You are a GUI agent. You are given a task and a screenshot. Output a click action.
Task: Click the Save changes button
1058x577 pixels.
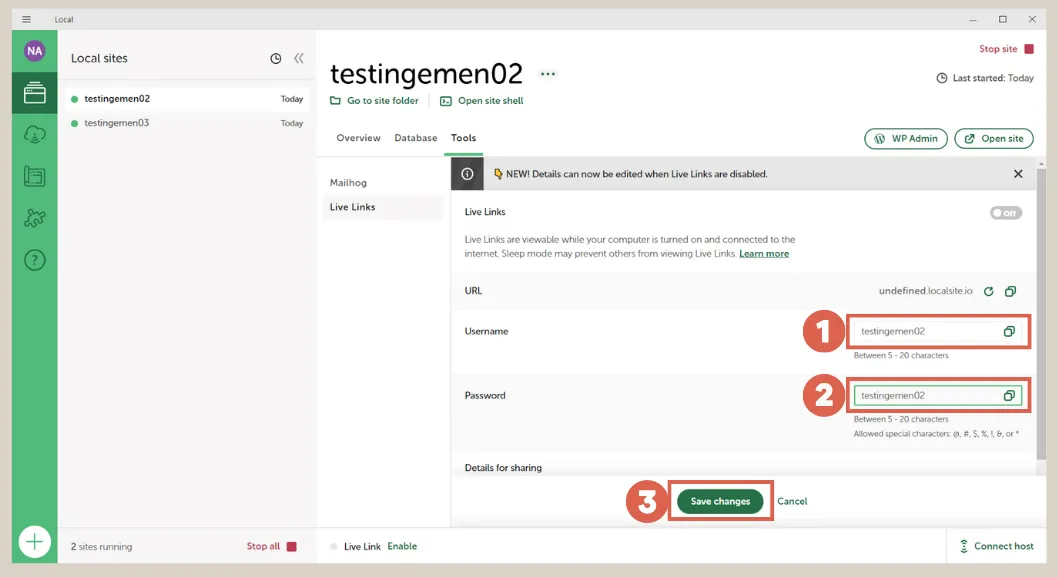720,501
